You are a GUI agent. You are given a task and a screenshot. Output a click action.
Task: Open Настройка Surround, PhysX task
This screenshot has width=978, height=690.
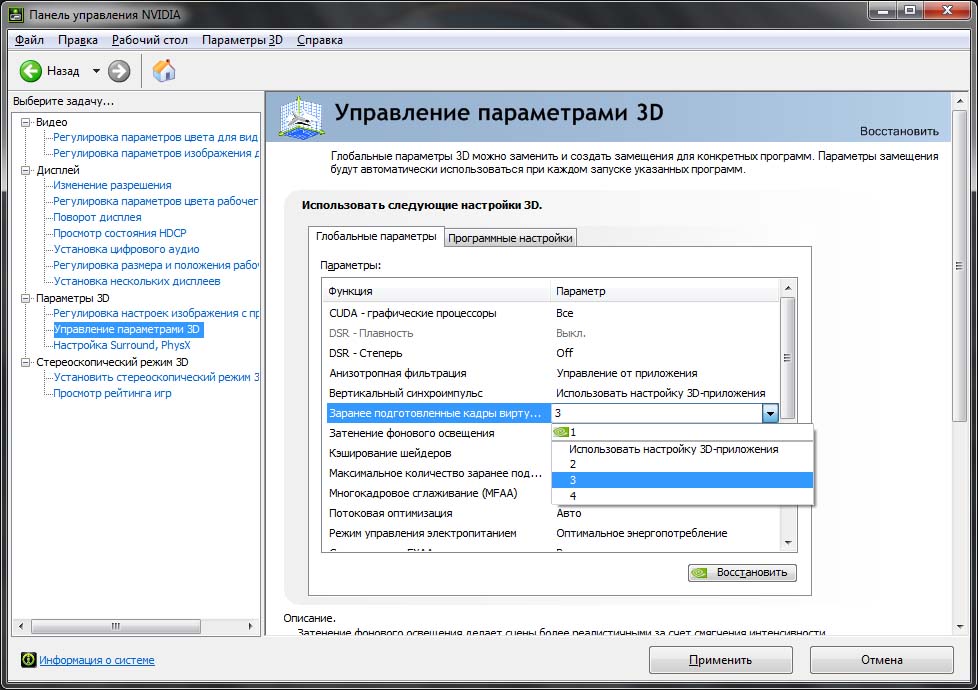point(122,345)
